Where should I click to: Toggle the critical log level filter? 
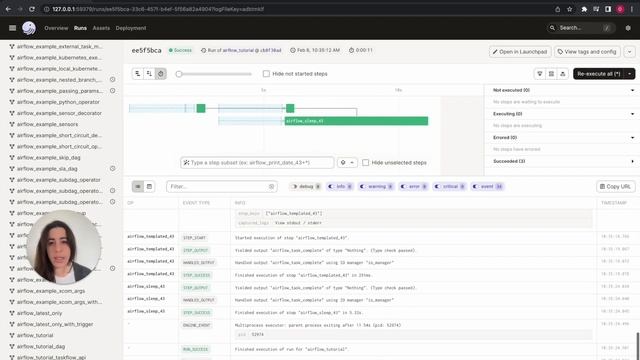coord(449,187)
